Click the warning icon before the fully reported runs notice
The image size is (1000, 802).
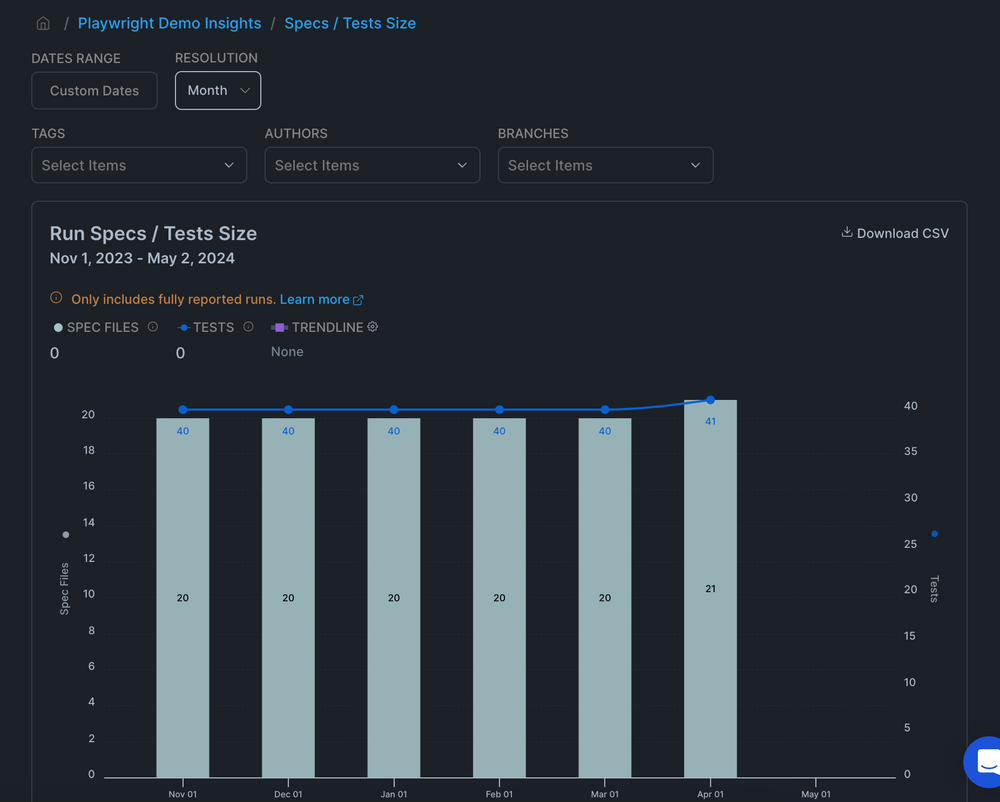pyautogui.click(x=55, y=299)
